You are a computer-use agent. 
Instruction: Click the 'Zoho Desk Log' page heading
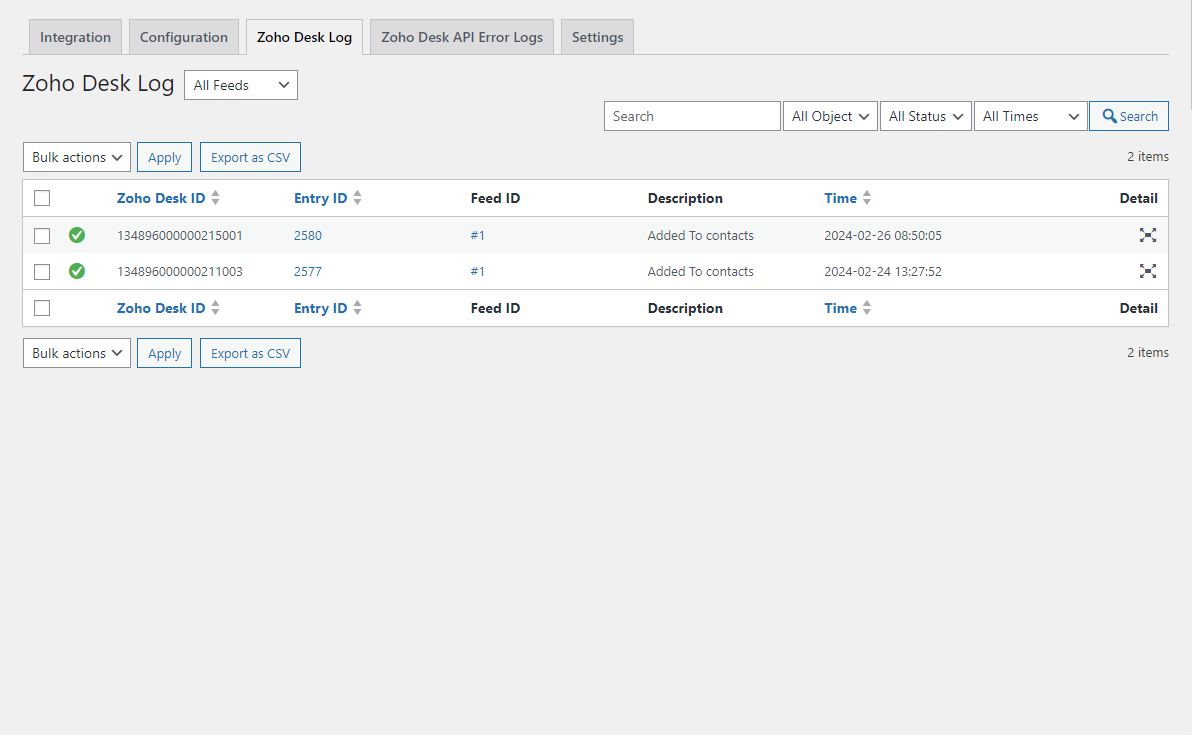(x=98, y=83)
